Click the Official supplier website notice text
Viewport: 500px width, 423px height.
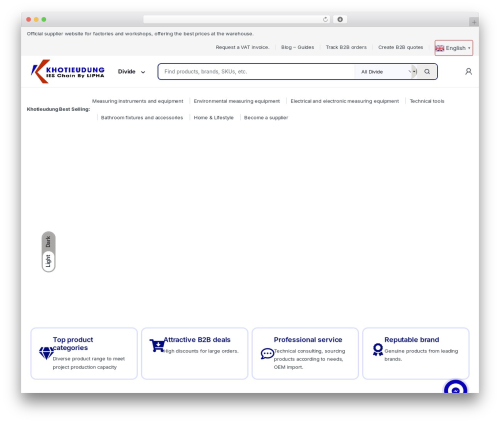140,34
